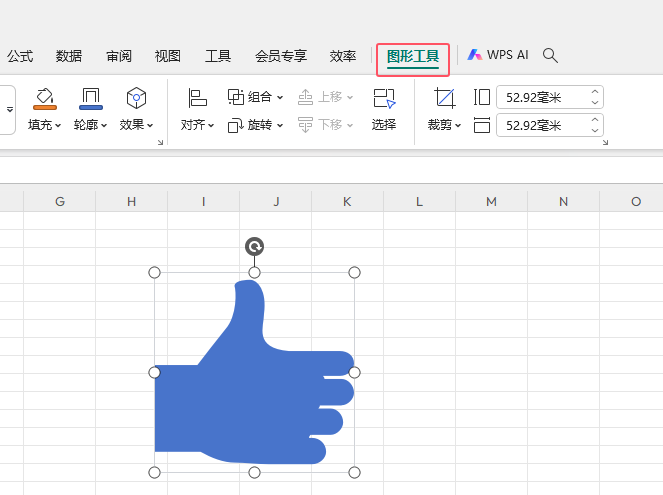This screenshot has height=495, width=663.
Task: Switch to the 审阅 tab
Action: click(x=118, y=56)
